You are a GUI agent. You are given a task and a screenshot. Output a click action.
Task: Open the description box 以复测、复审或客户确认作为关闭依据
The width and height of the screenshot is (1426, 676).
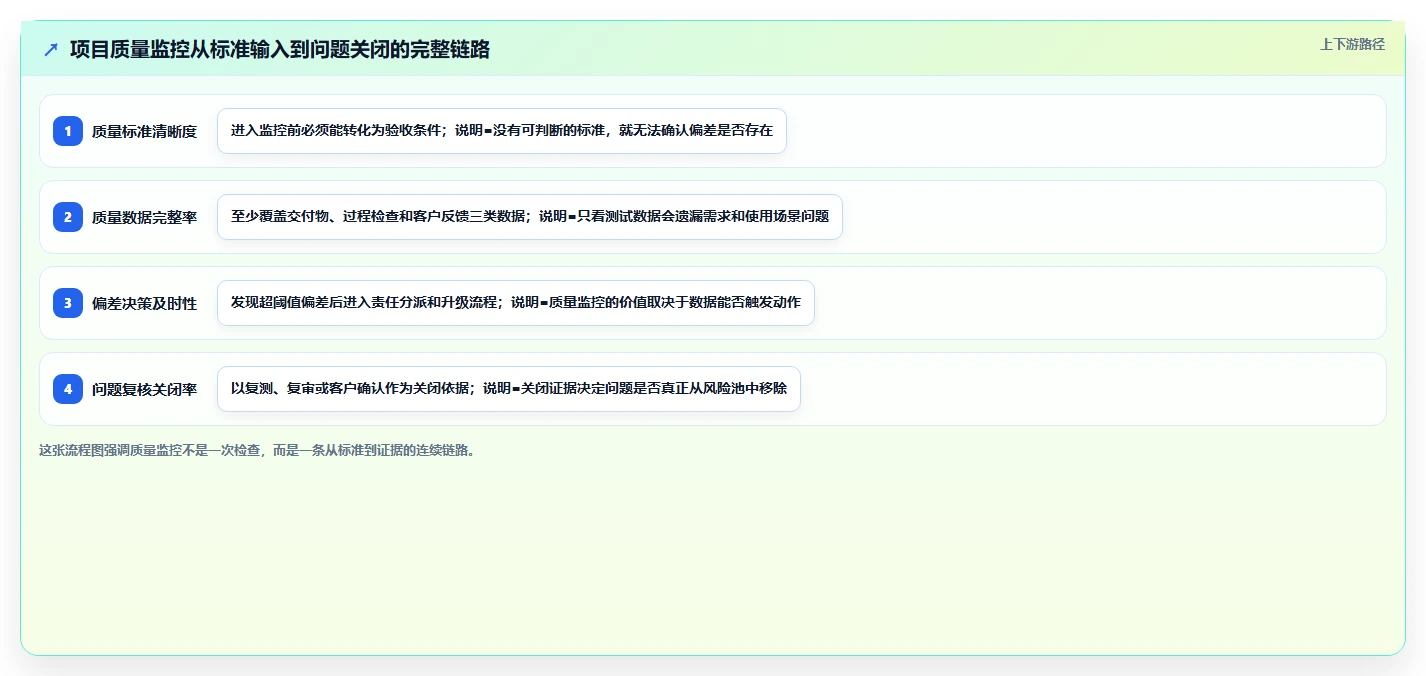(509, 389)
